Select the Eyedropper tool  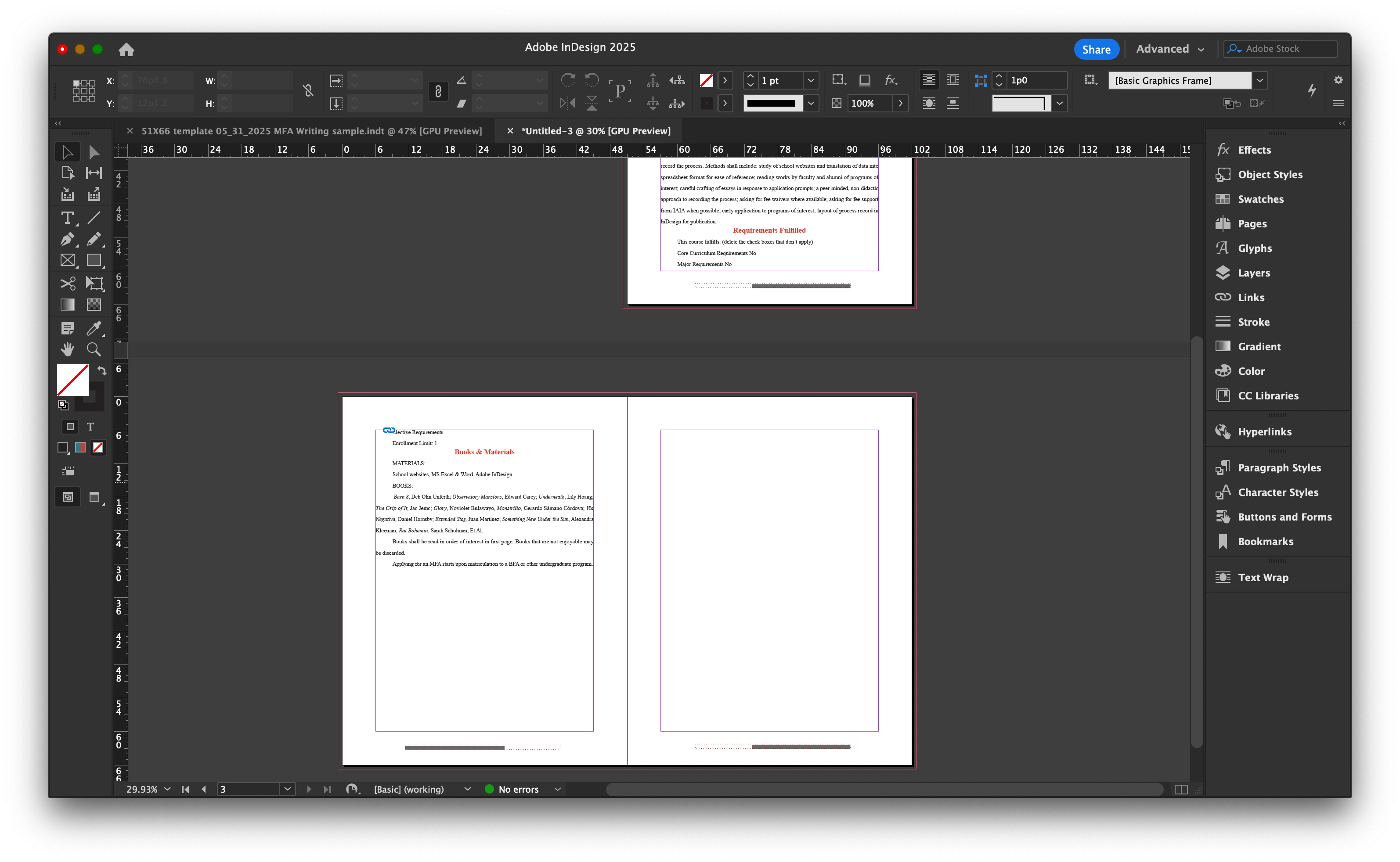[94, 328]
